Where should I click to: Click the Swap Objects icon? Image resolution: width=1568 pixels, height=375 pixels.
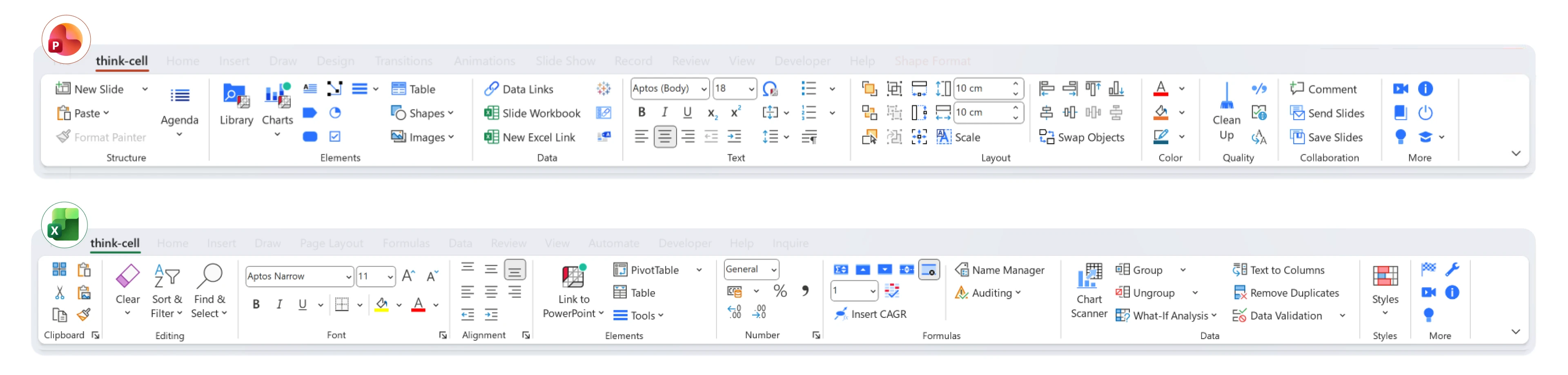coord(1046,137)
